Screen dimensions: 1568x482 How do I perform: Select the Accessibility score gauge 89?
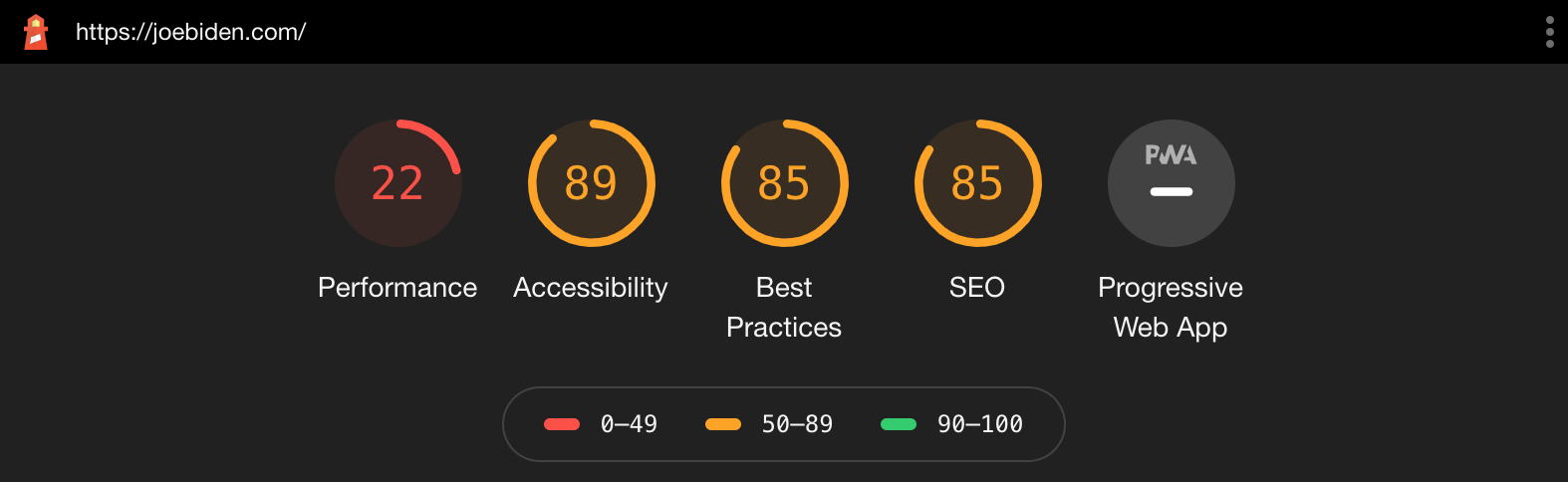click(592, 183)
